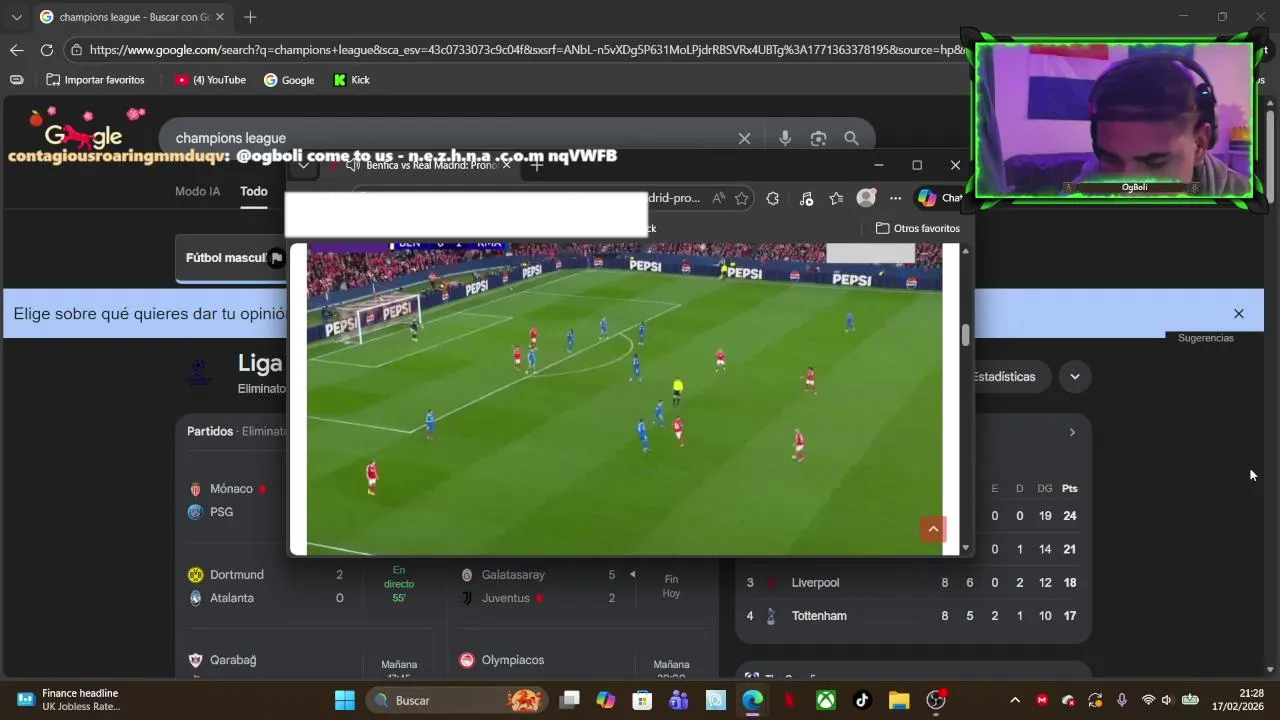
Task: Click the front window vertical scrollbar thumb
Action: coord(965,336)
